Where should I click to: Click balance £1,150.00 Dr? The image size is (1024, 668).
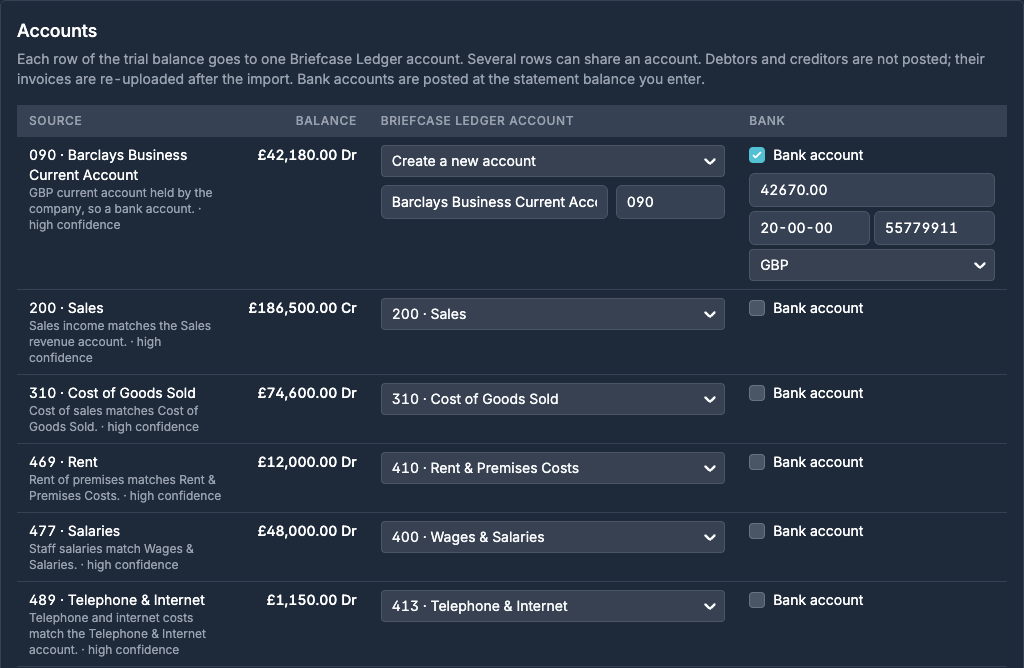(312, 600)
